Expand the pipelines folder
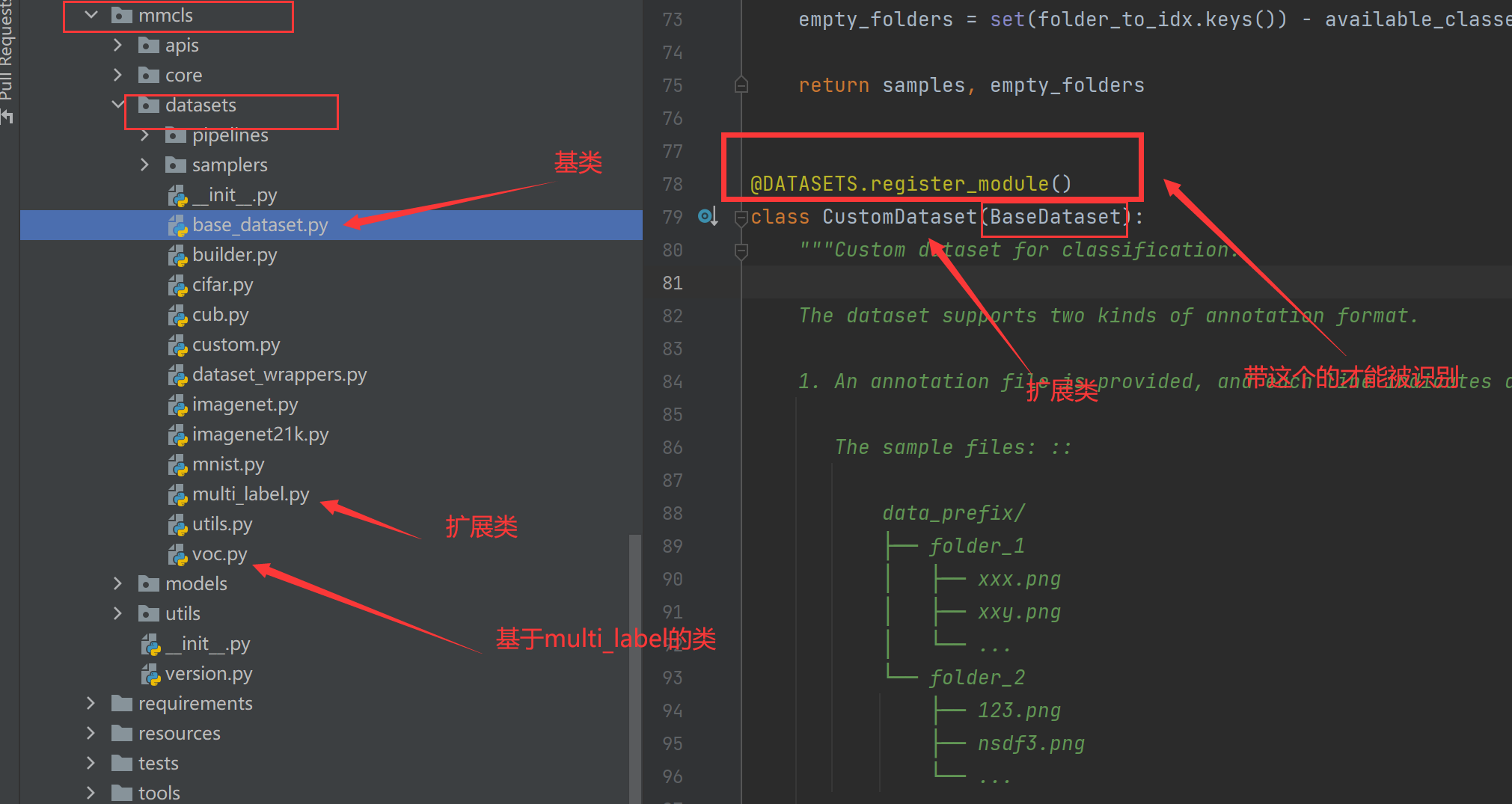 [144, 135]
